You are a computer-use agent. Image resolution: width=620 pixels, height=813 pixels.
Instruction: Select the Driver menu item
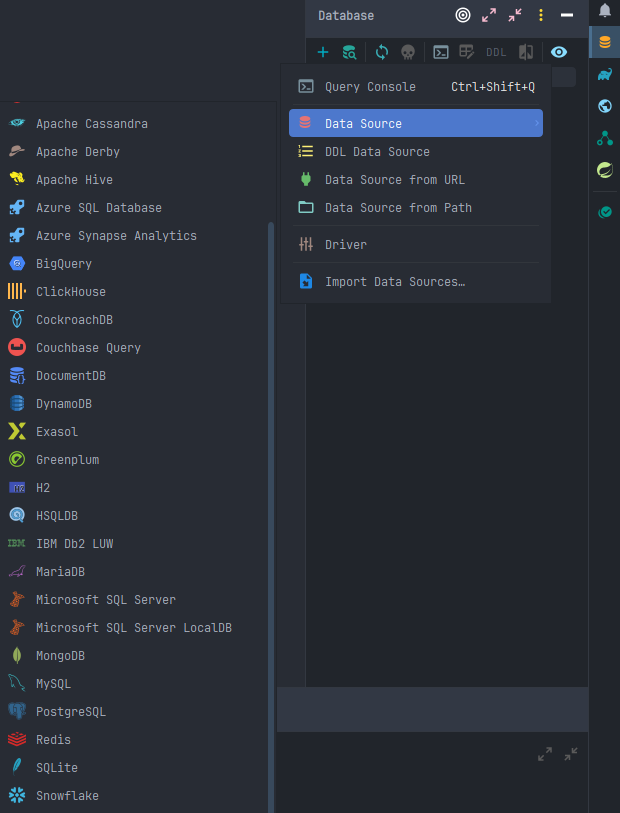coord(416,244)
